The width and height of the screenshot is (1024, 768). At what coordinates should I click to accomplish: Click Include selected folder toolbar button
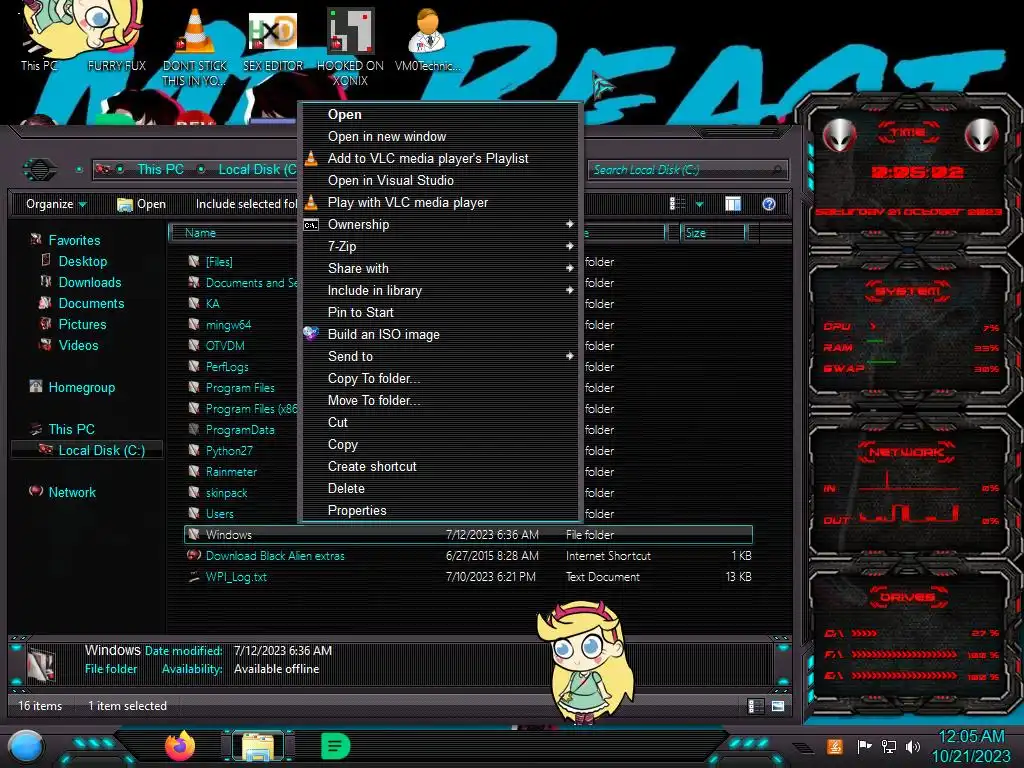point(246,204)
